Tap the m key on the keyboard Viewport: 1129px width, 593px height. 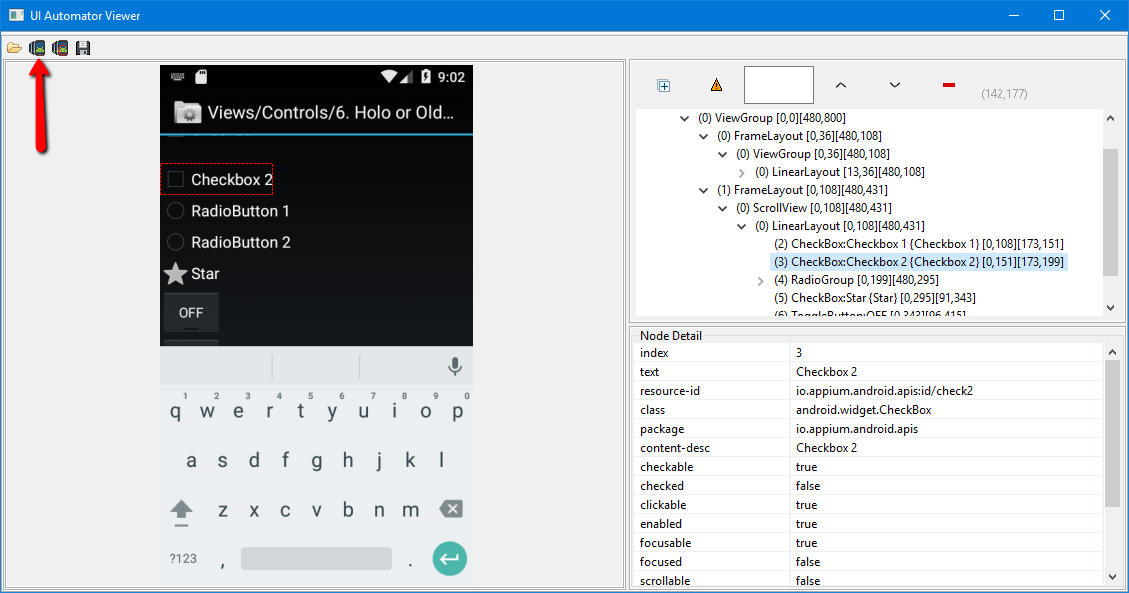pos(410,510)
